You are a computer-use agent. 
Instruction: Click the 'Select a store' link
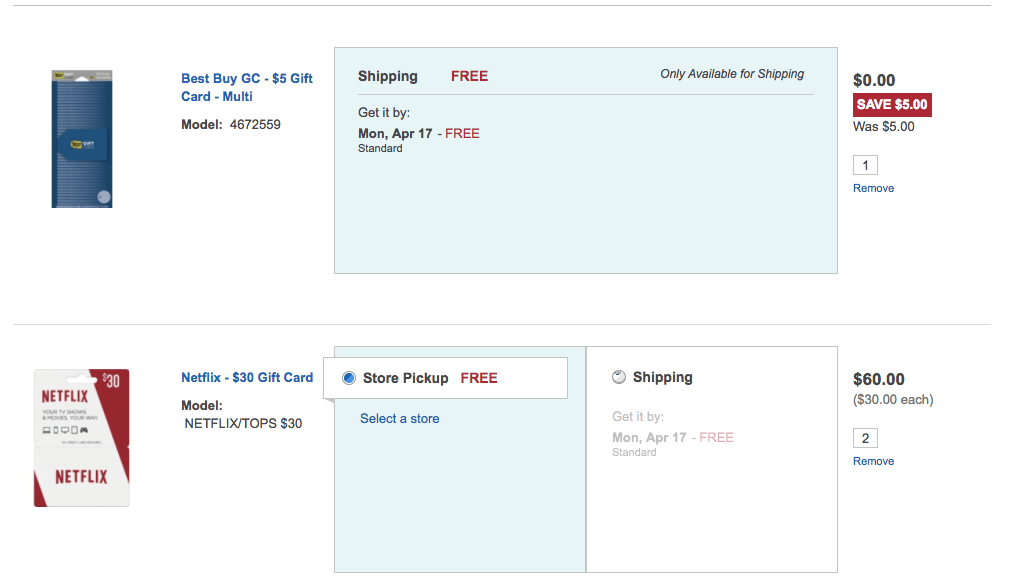399,418
